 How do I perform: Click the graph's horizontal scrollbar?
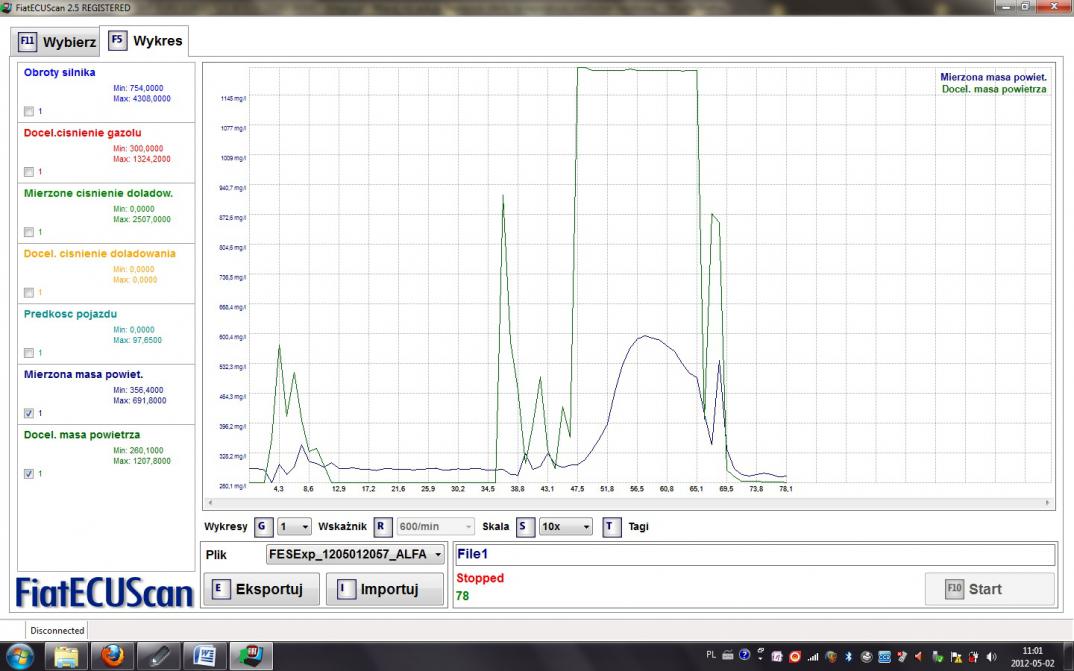[x=628, y=503]
